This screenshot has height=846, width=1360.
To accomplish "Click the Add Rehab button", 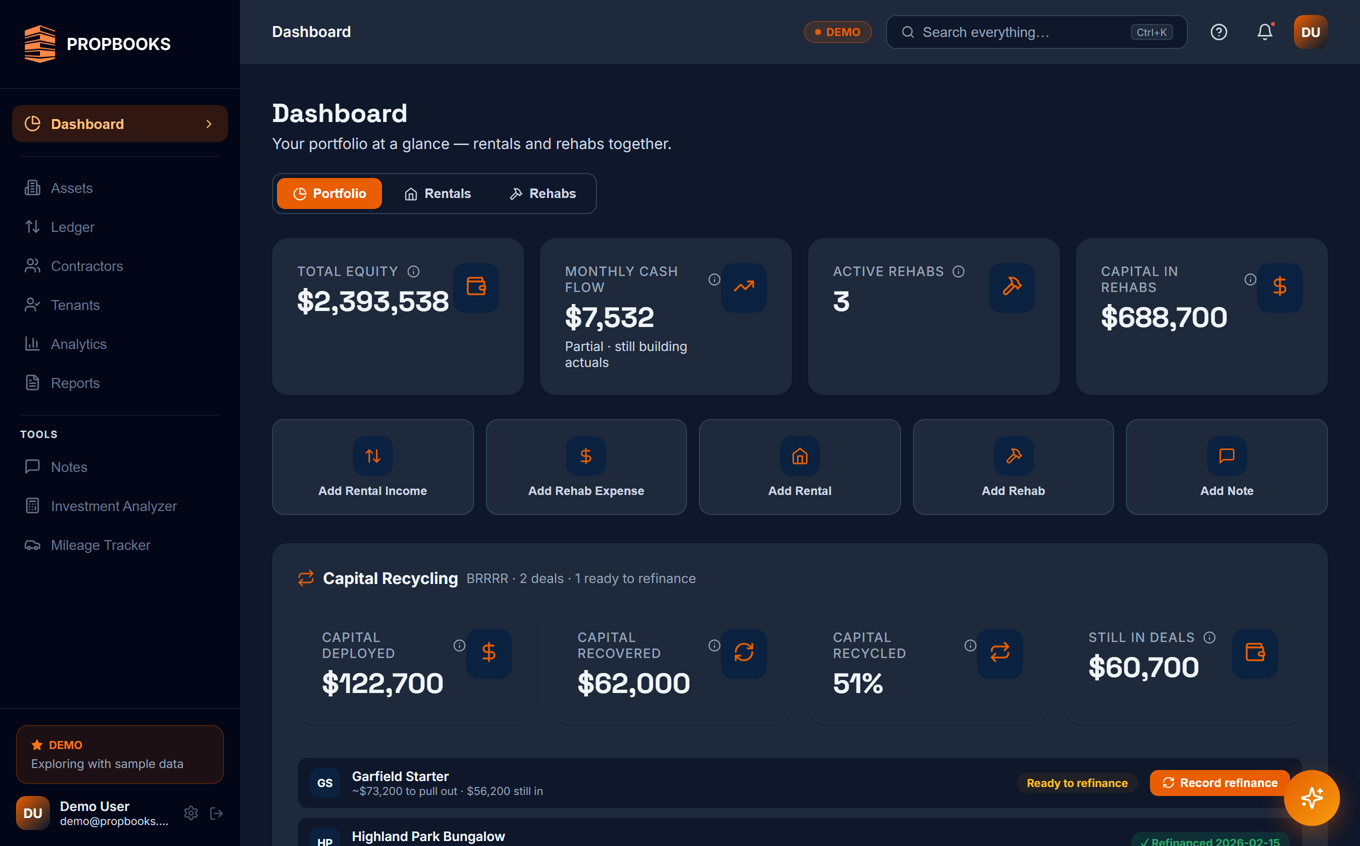I will [x=1013, y=467].
